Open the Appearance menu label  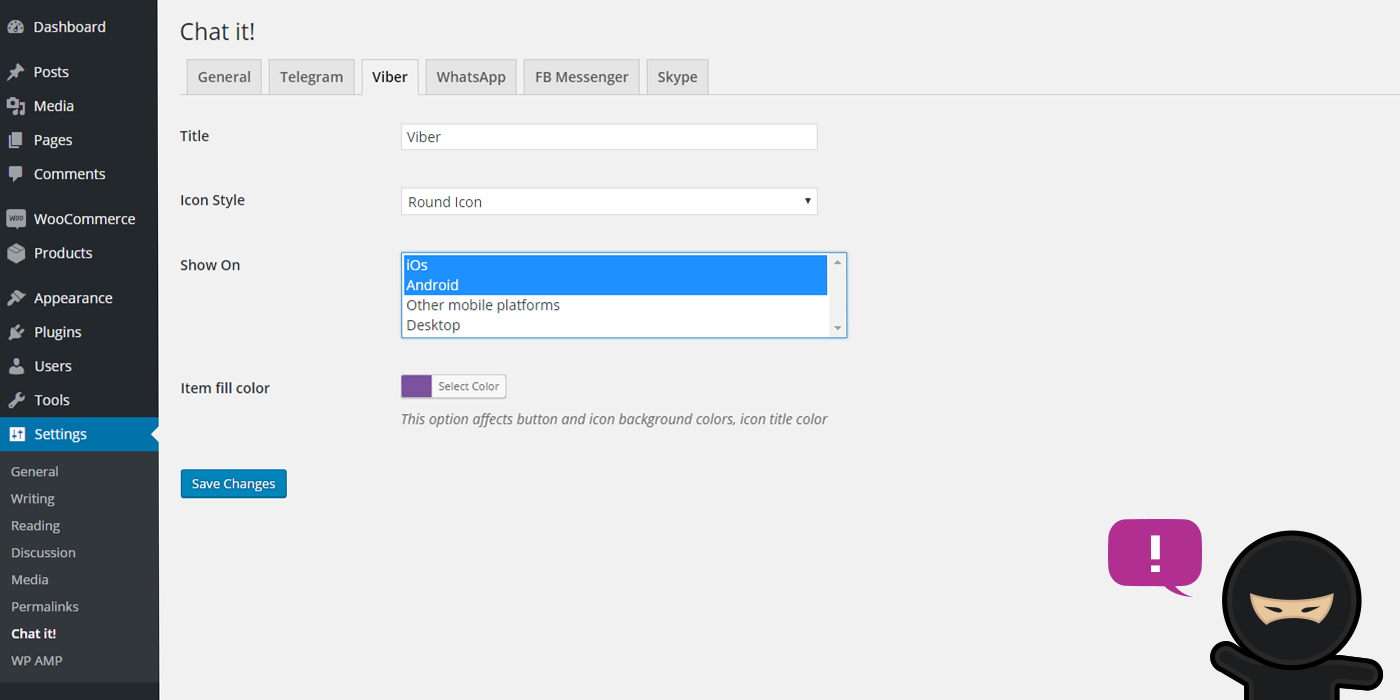click(x=73, y=298)
